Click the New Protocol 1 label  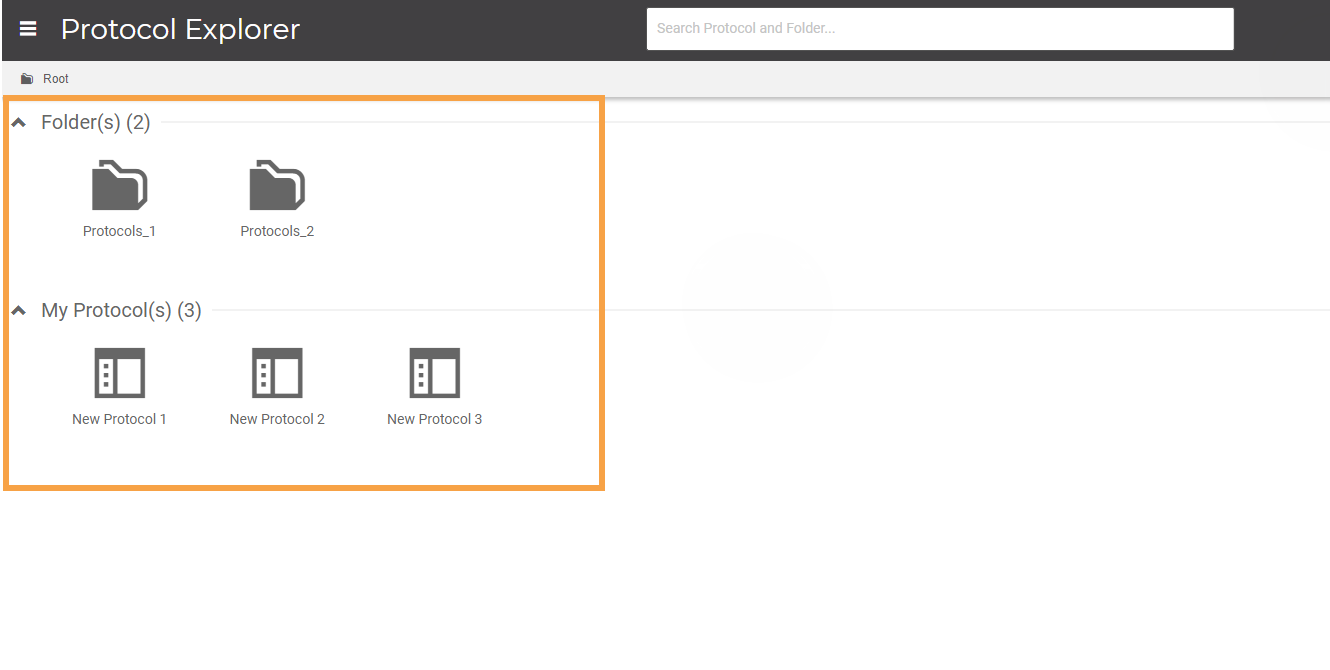[119, 419]
